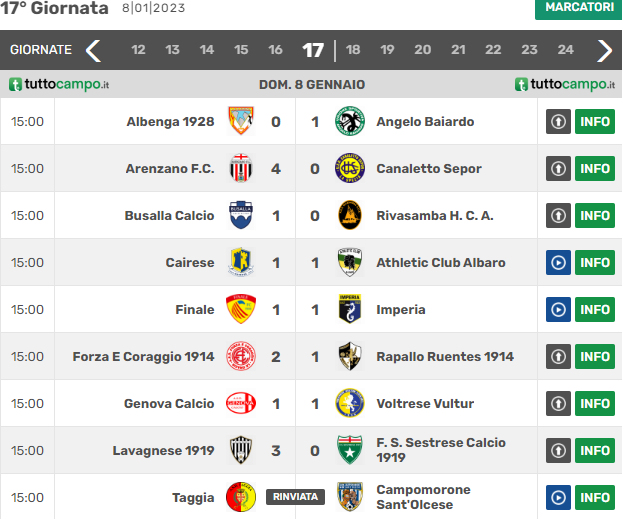
Task: Click upload icon for Arenzano F.C. match
Action: [558, 169]
